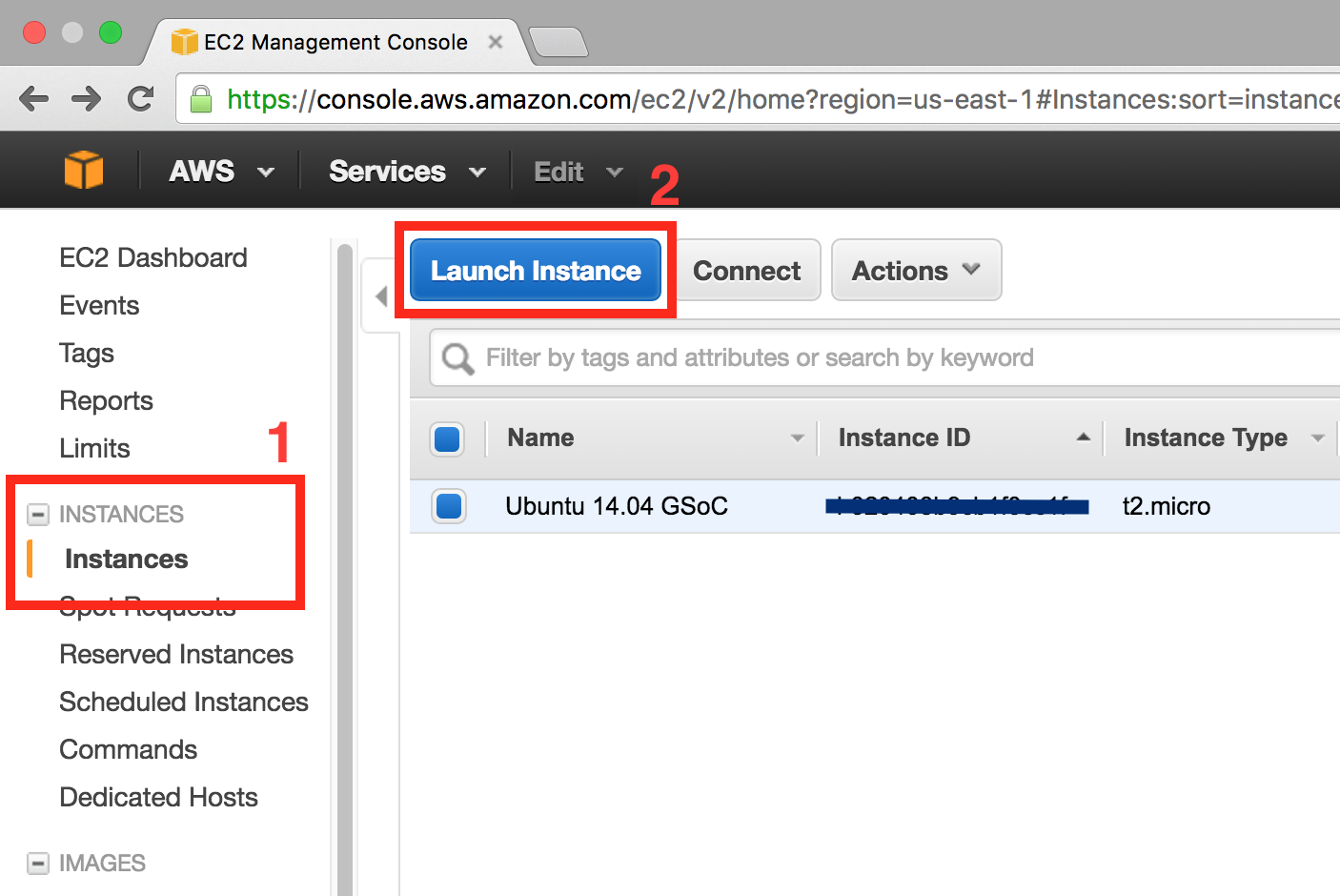Viewport: 1340px width, 896px height.
Task: Toggle the select-all instances checkbox
Action: coord(448,438)
